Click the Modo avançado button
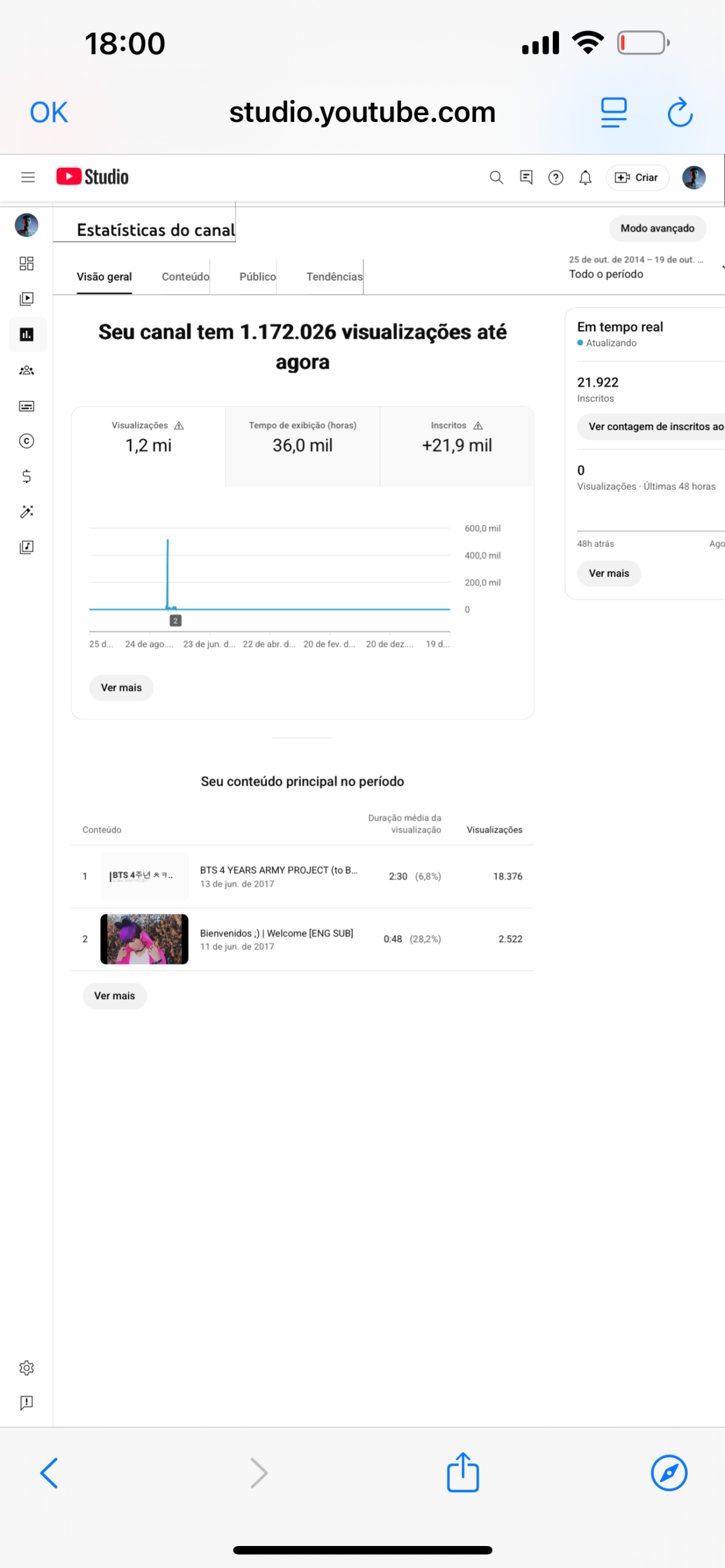The image size is (725, 1568). pos(657,228)
